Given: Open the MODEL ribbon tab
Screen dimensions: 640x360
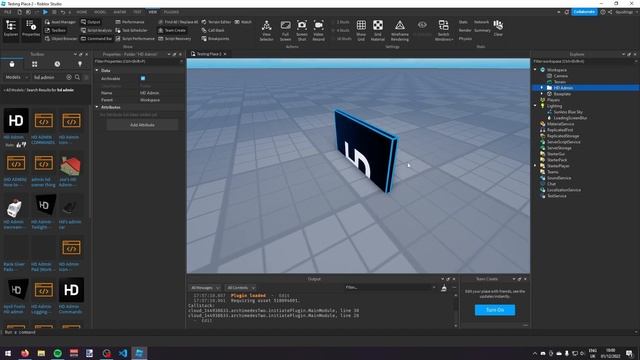Looking at the screenshot, I should point(100,12).
